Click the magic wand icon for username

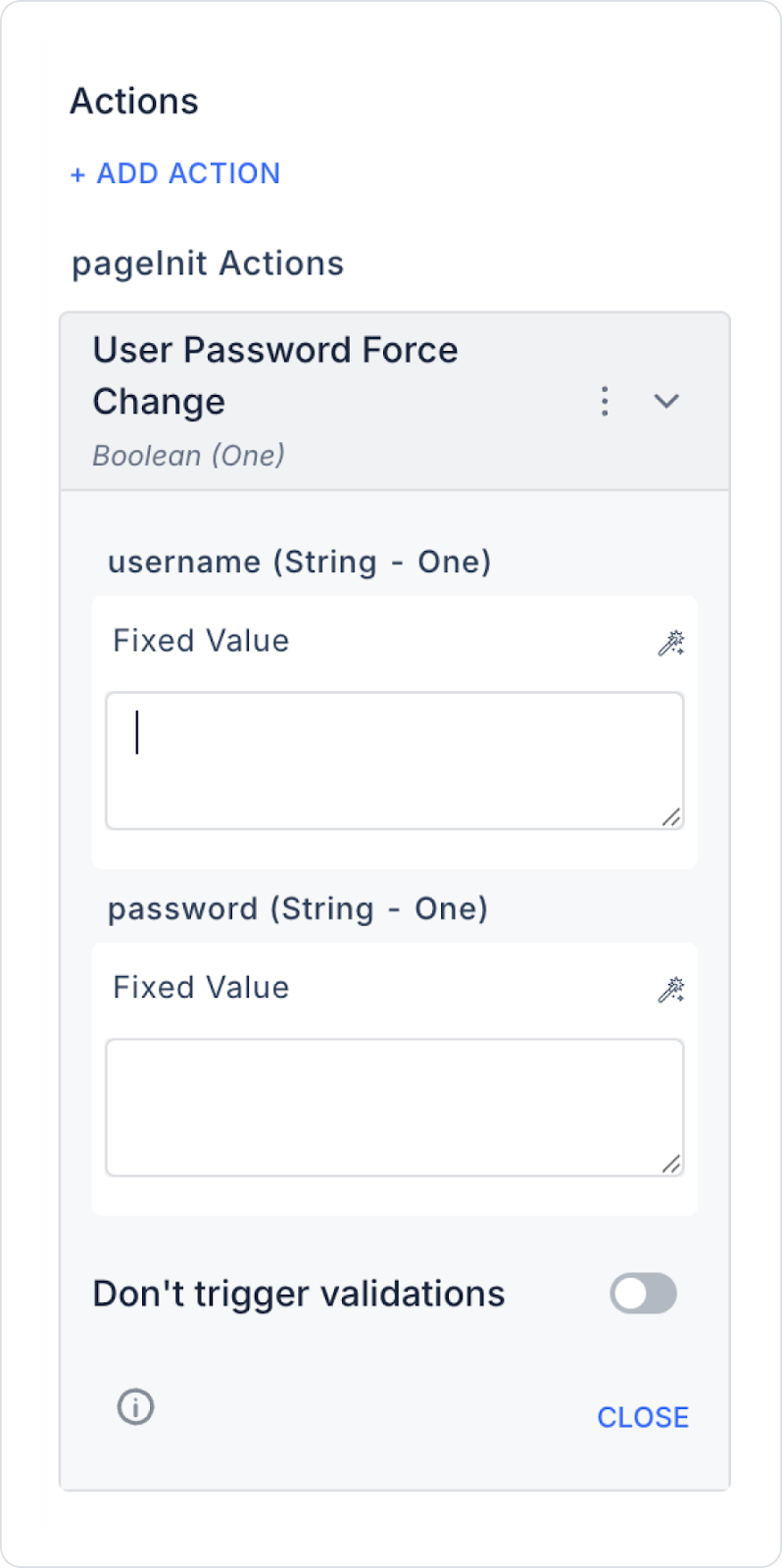coord(671,643)
